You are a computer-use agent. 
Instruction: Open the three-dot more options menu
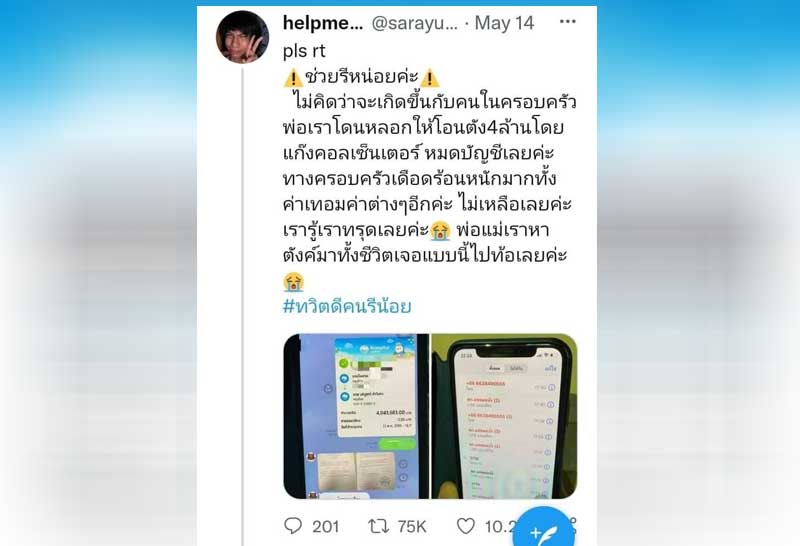coord(567,22)
